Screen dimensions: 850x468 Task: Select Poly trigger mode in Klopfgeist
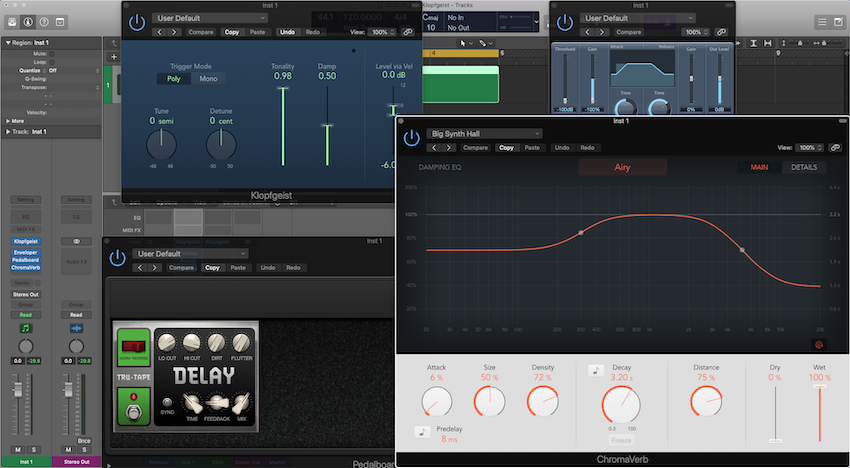(x=173, y=79)
